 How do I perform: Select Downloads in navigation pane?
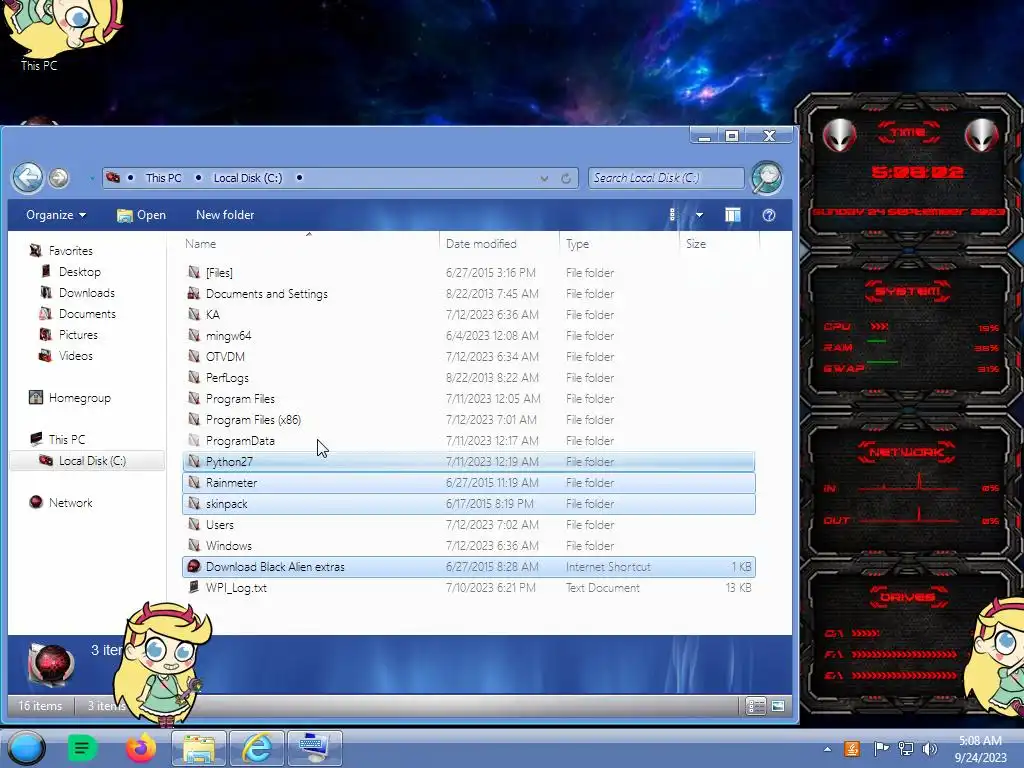(86, 293)
